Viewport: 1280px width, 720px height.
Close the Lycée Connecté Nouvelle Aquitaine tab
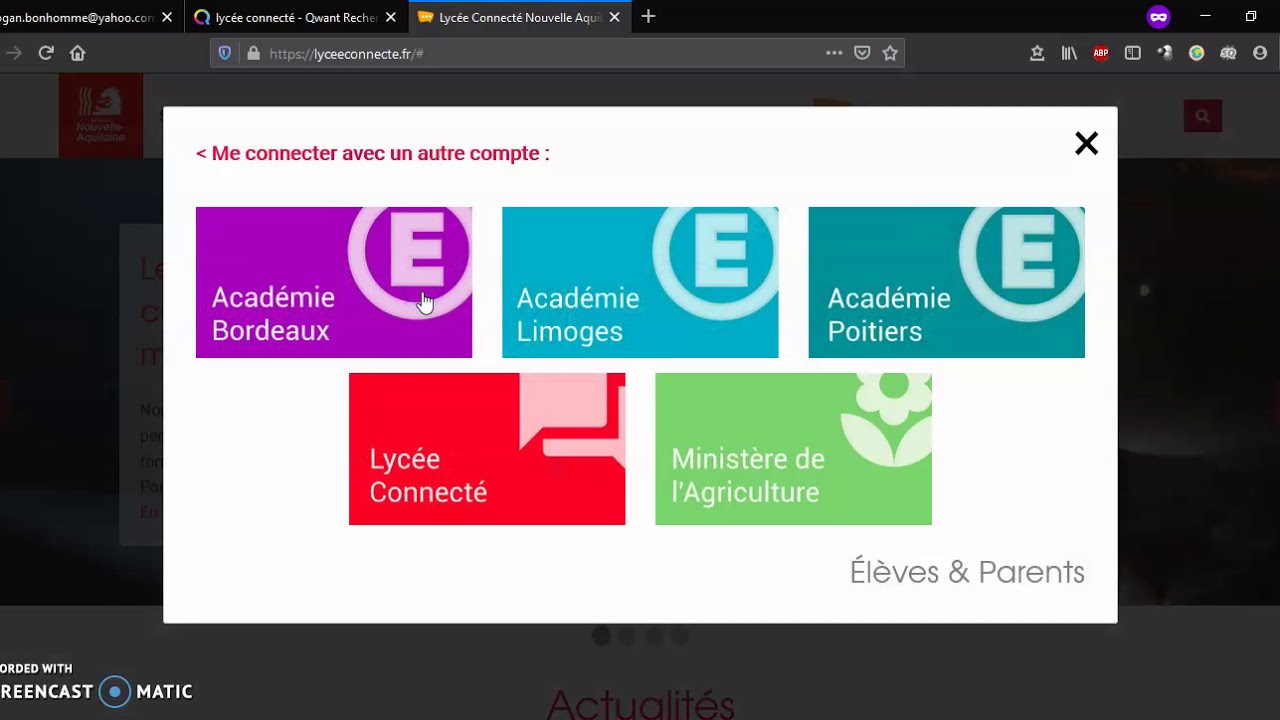(x=614, y=17)
